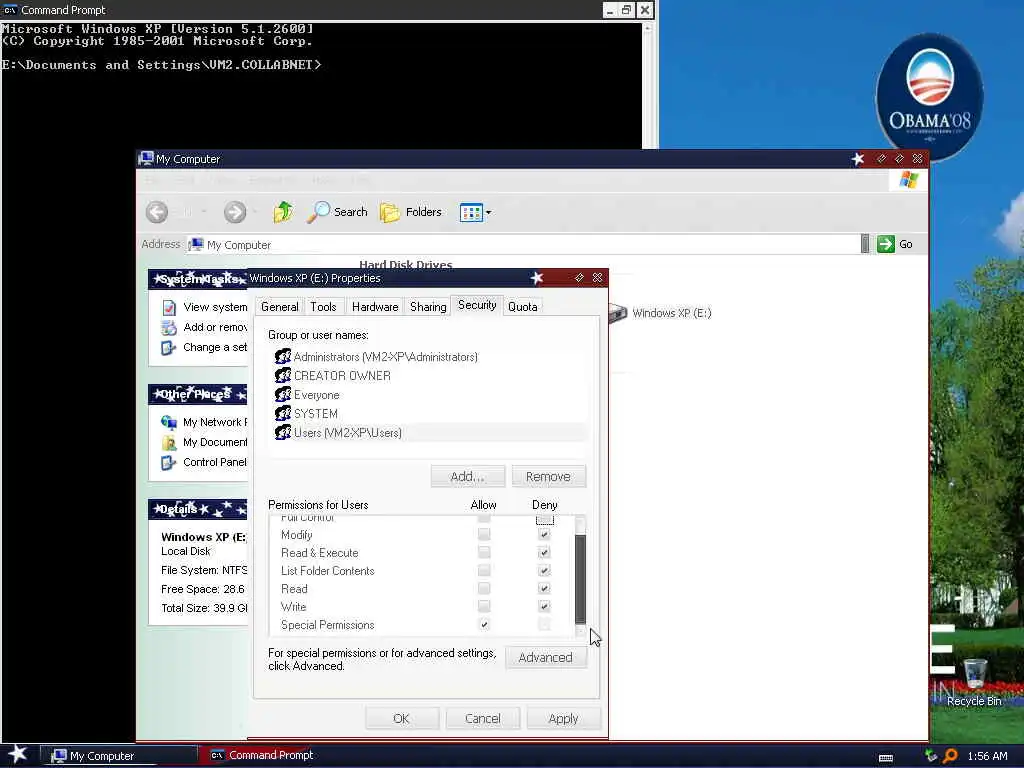Click View system information link
This screenshot has width=1024, height=768.
(x=204, y=307)
